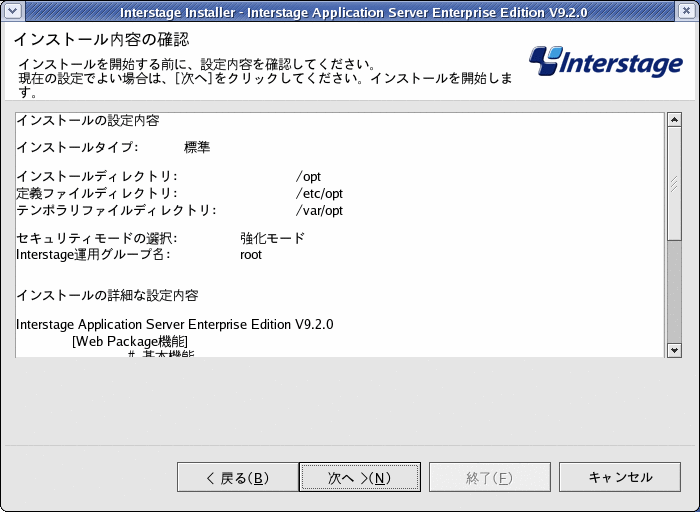Click the group name value root
This screenshot has width=700, height=512.
tap(251, 255)
